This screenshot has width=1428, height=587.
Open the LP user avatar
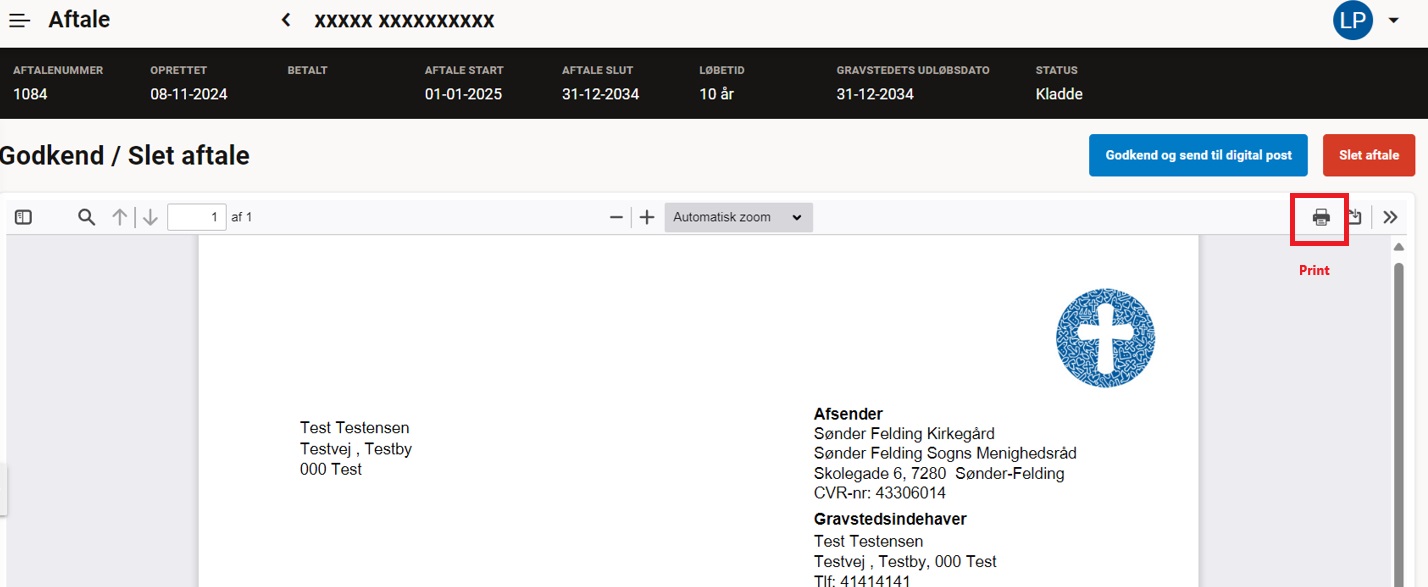click(x=1352, y=20)
